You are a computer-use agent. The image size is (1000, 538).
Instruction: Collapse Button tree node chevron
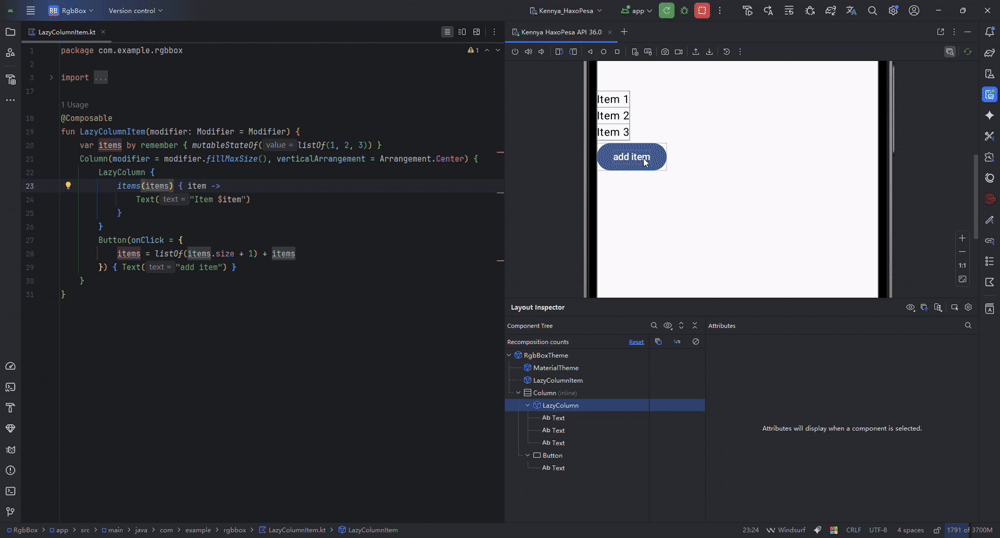527,456
